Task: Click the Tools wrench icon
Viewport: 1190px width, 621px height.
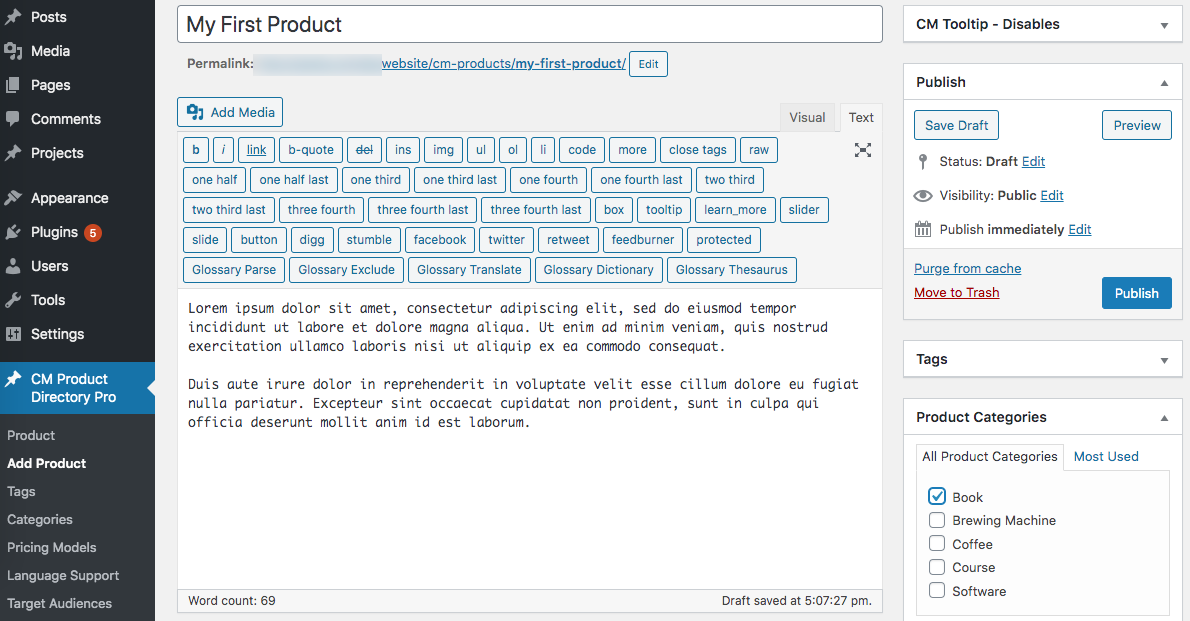Action: [13, 300]
